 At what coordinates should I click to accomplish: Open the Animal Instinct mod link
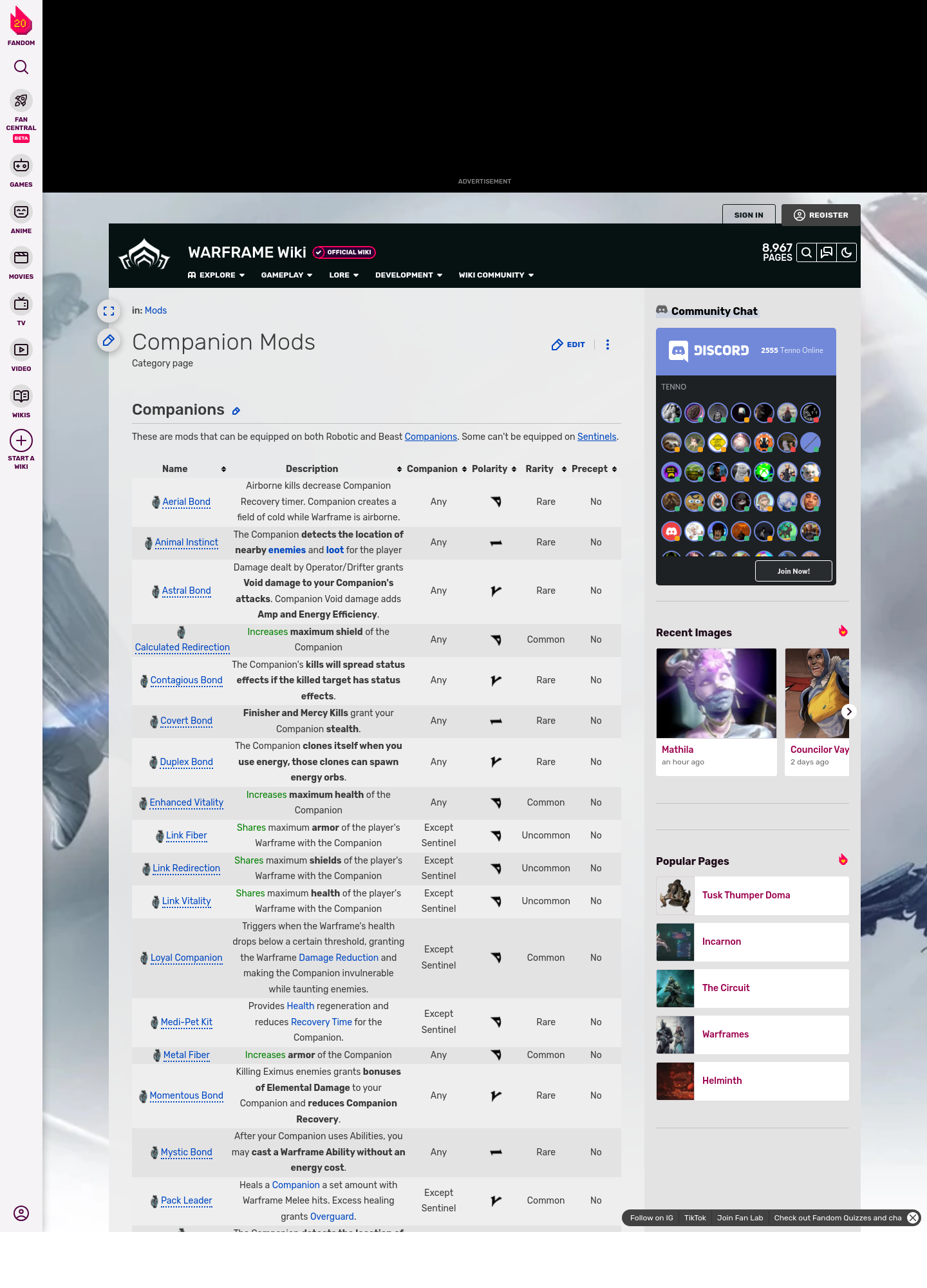(186, 542)
